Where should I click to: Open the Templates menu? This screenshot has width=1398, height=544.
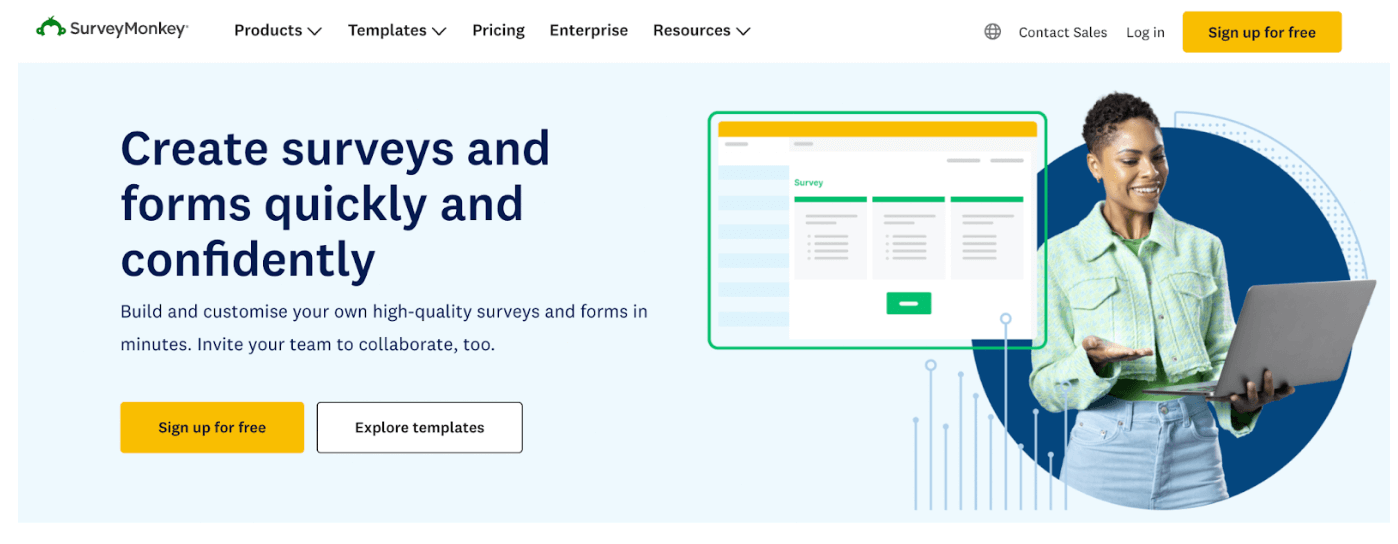387,31
